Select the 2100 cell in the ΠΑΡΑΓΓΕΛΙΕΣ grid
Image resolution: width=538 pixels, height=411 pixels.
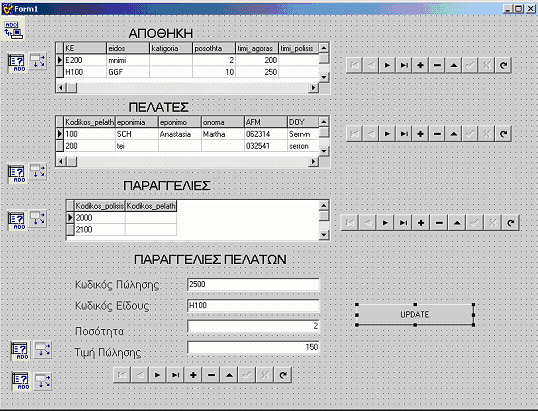pyautogui.click(x=100, y=230)
